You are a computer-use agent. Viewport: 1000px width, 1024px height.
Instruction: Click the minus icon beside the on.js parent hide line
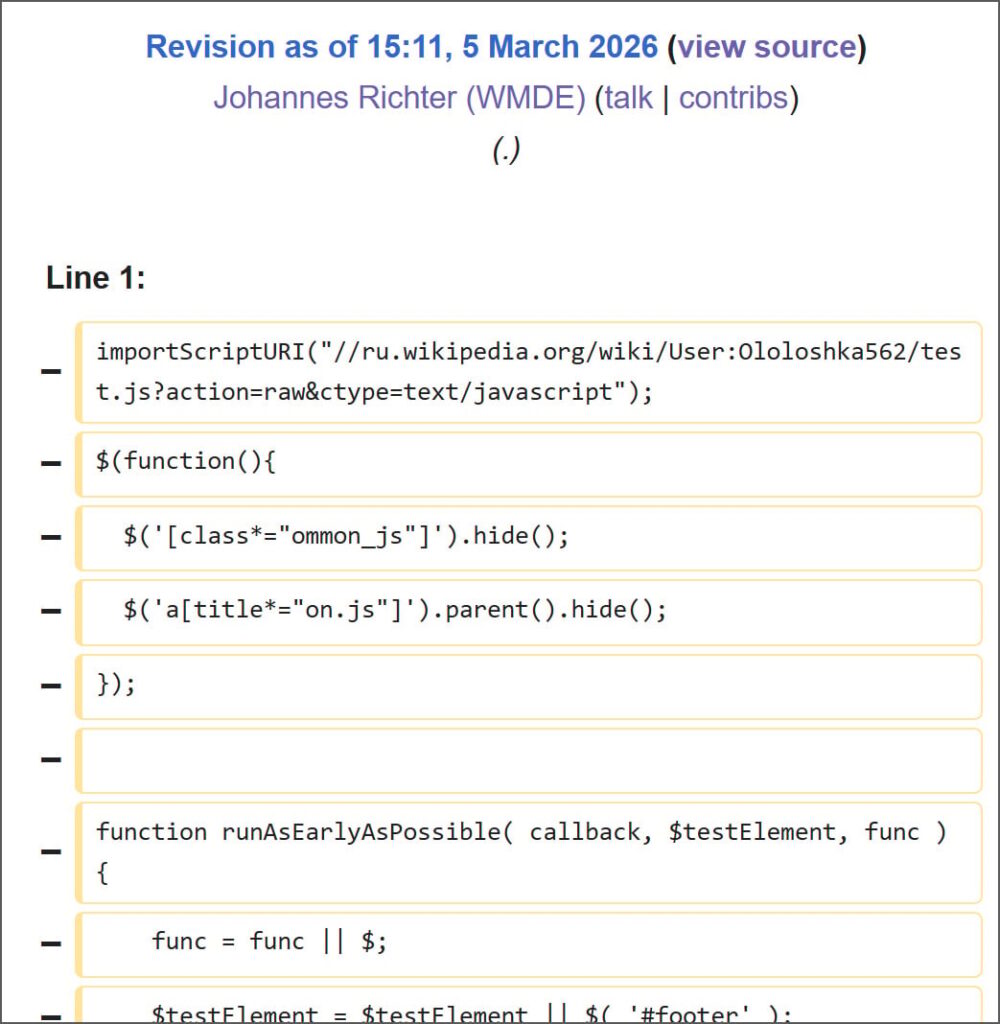coord(49,611)
